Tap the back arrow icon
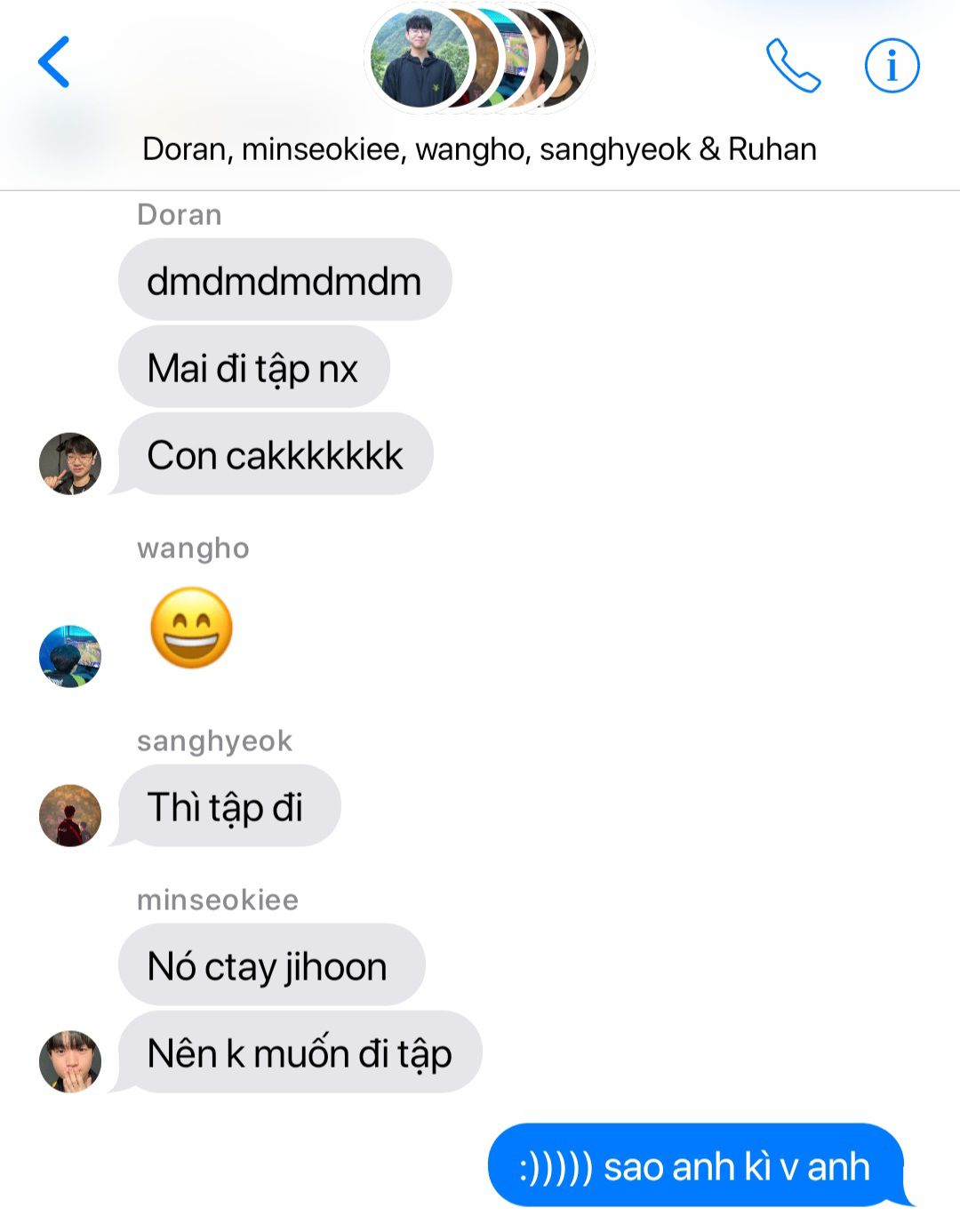 [x=53, y=62]
